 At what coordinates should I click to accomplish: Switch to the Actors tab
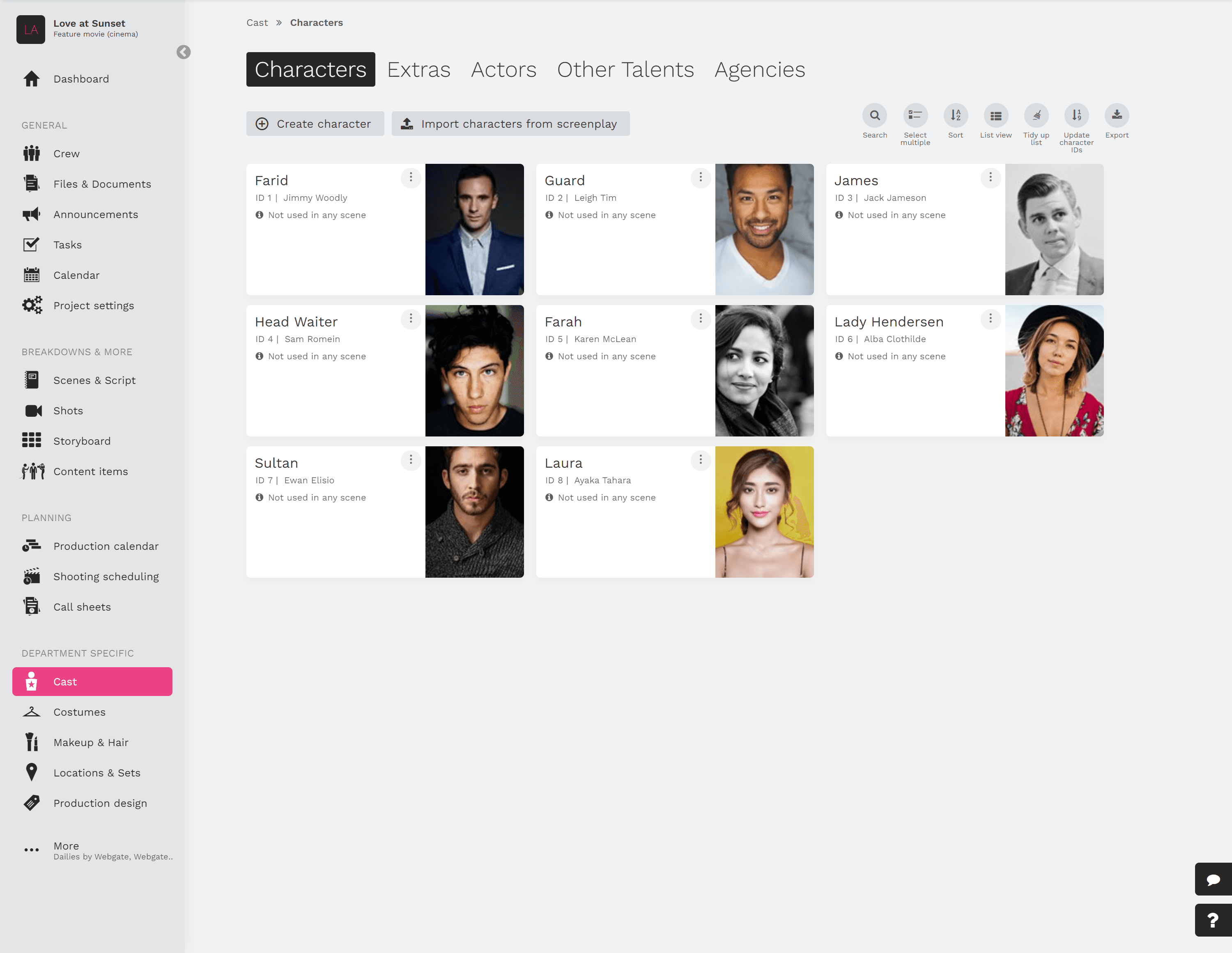click(503, 69)
